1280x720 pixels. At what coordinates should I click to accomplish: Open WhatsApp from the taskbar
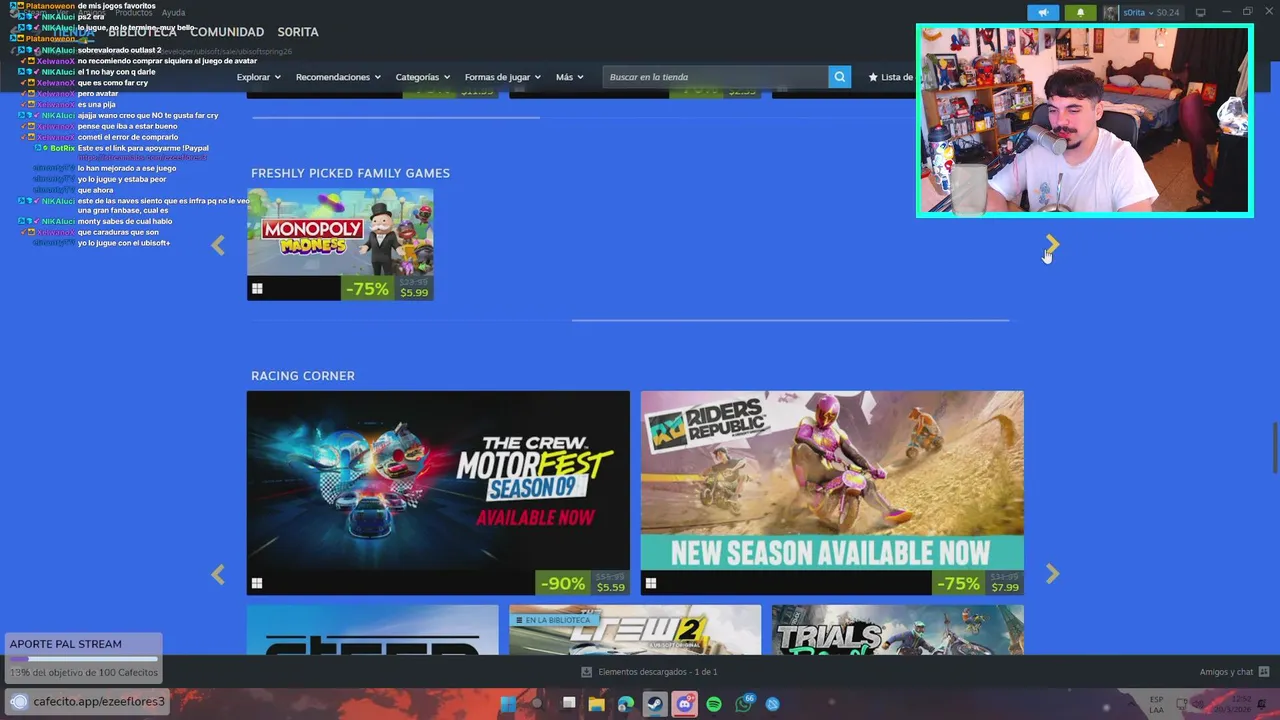(744, 704)
